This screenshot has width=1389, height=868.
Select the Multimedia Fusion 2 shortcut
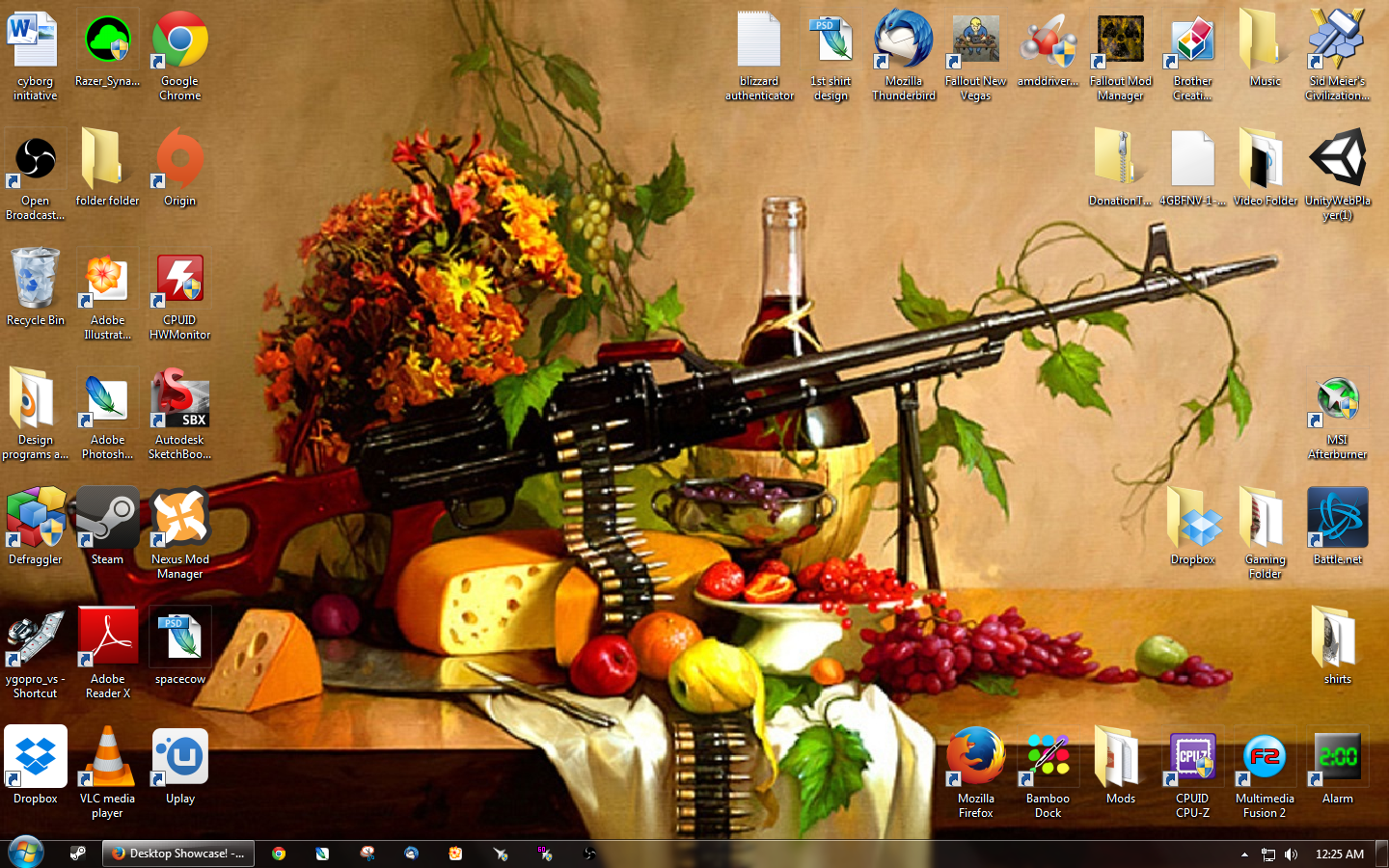pos(1266,773)
